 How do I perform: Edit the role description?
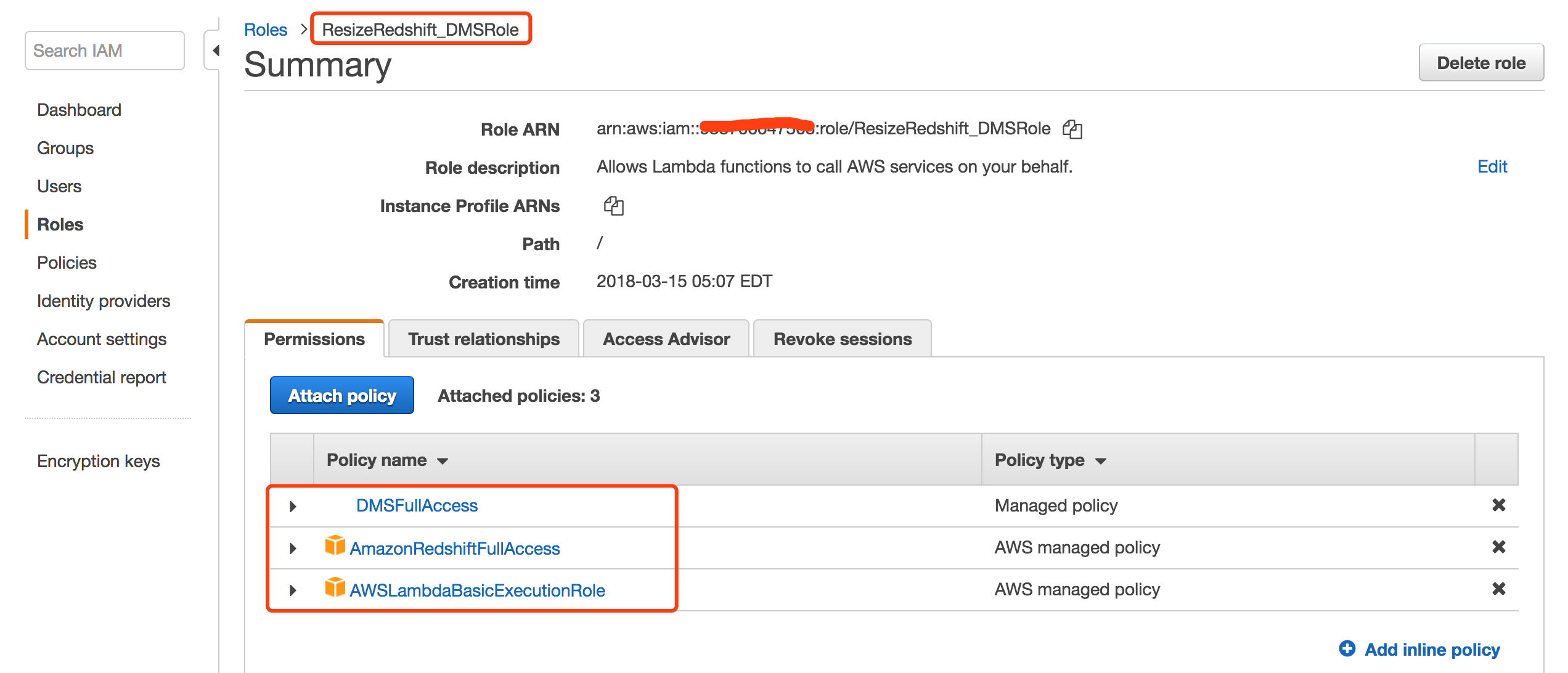pyautogui.click(x=1492, y=166)
